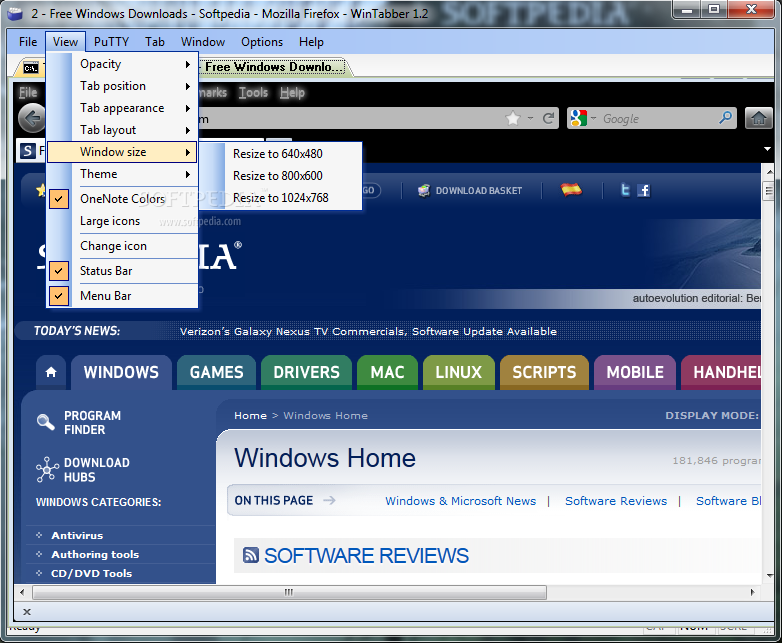Open the list all tabs dropdown arrow
This screenshot has width=782, height=643.
767,149
